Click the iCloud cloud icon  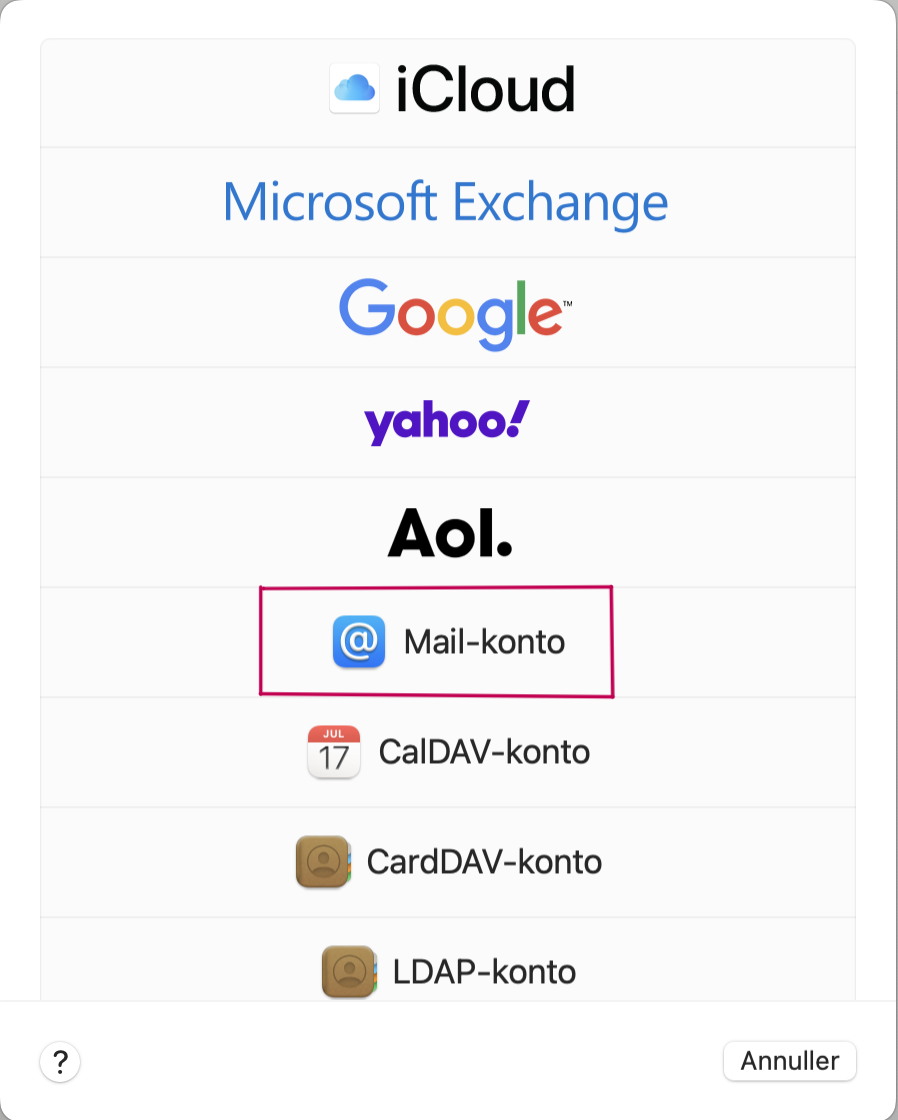(x=354, y=89)
